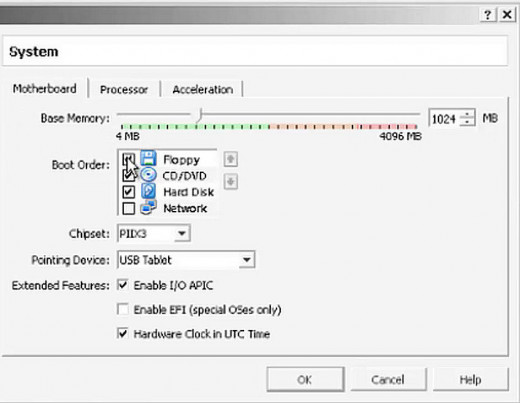This screenshot has height=403, width=520.
Task: Confirm settings with OK button
Action: click(305, 379)
